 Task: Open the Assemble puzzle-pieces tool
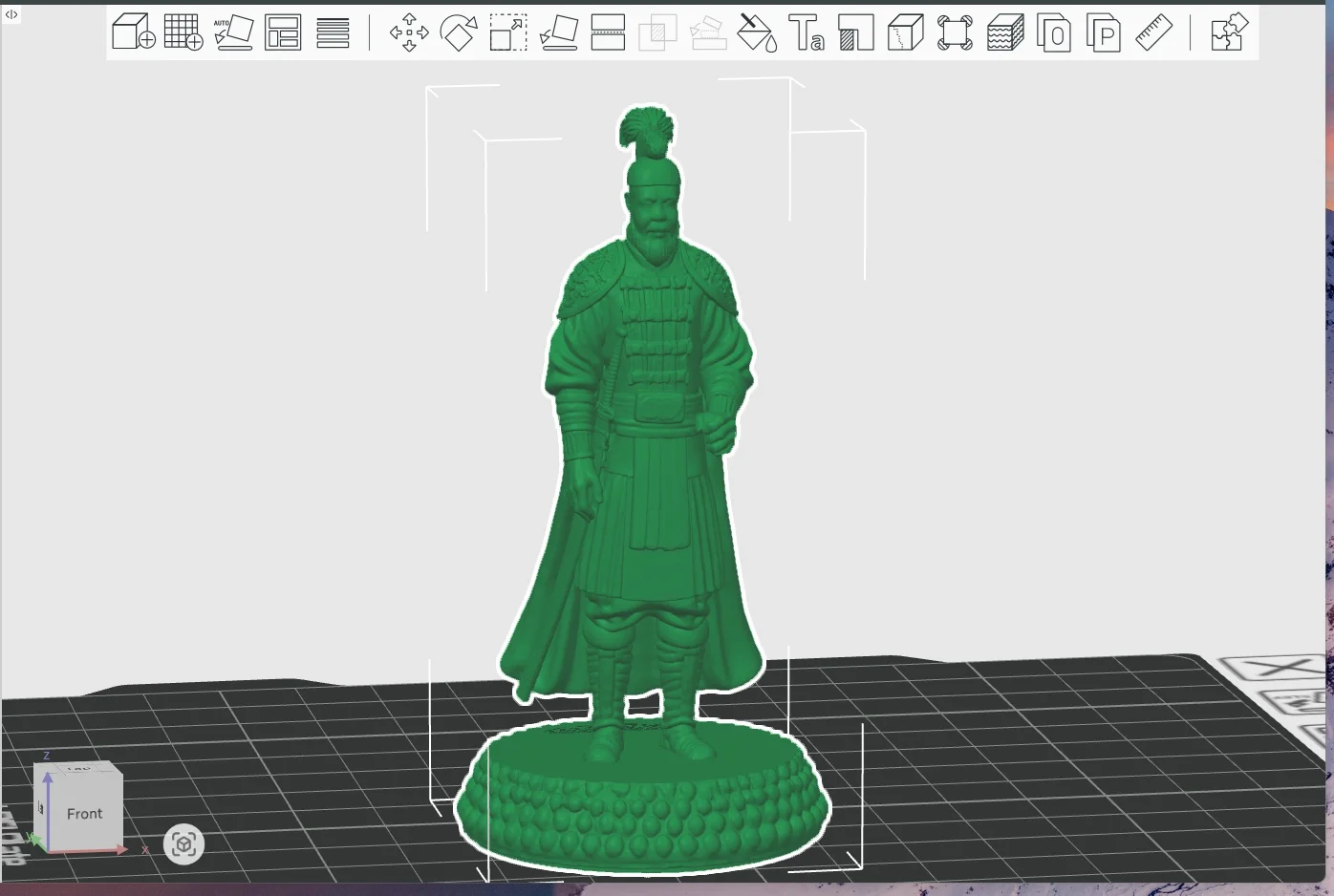pyautogui.click(x=1228, y=32)
